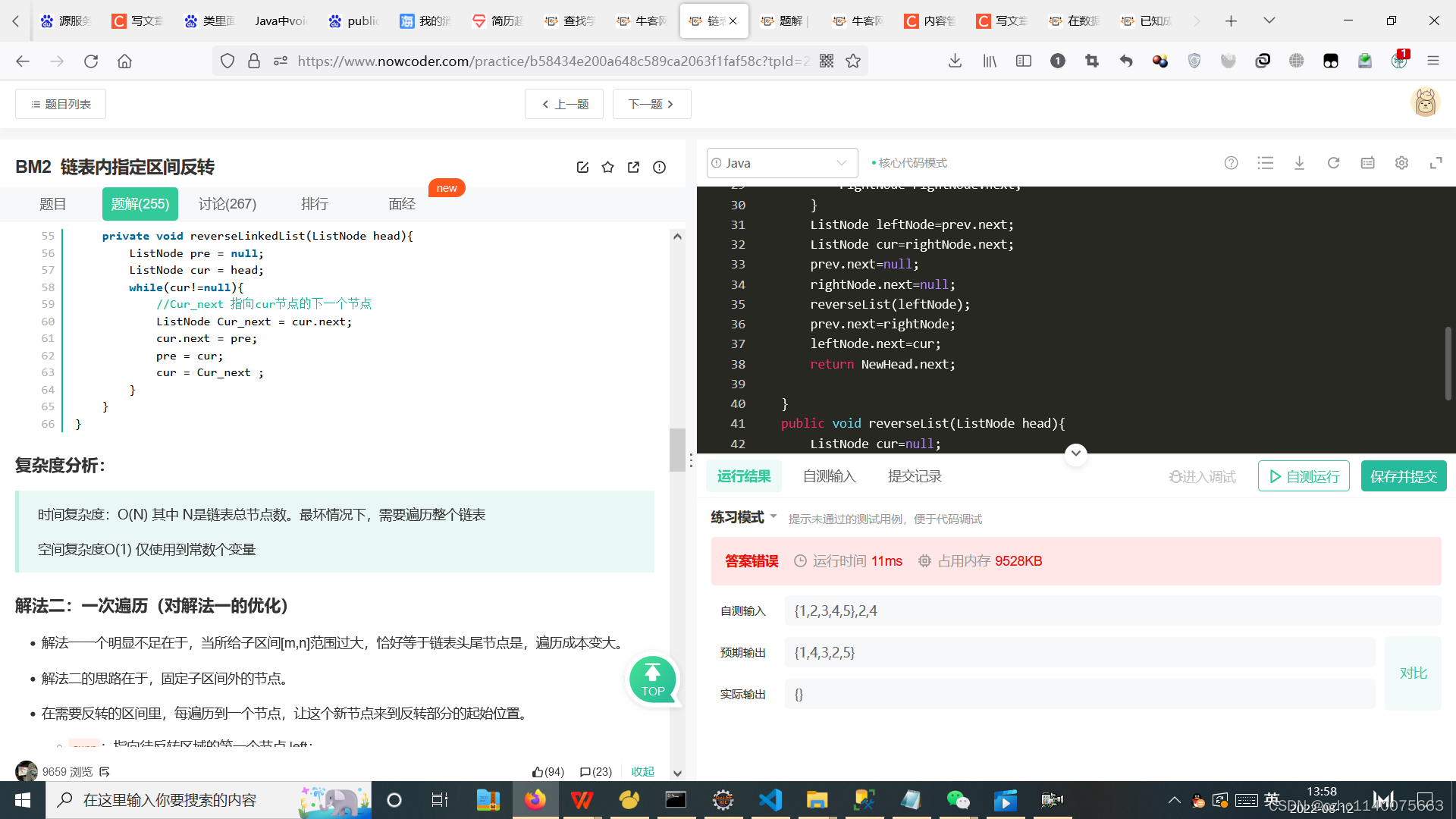Switch to the 讨论(267) tab
Image resolution: width=1456 pixels, height=819 pixels.
point(226,203)
